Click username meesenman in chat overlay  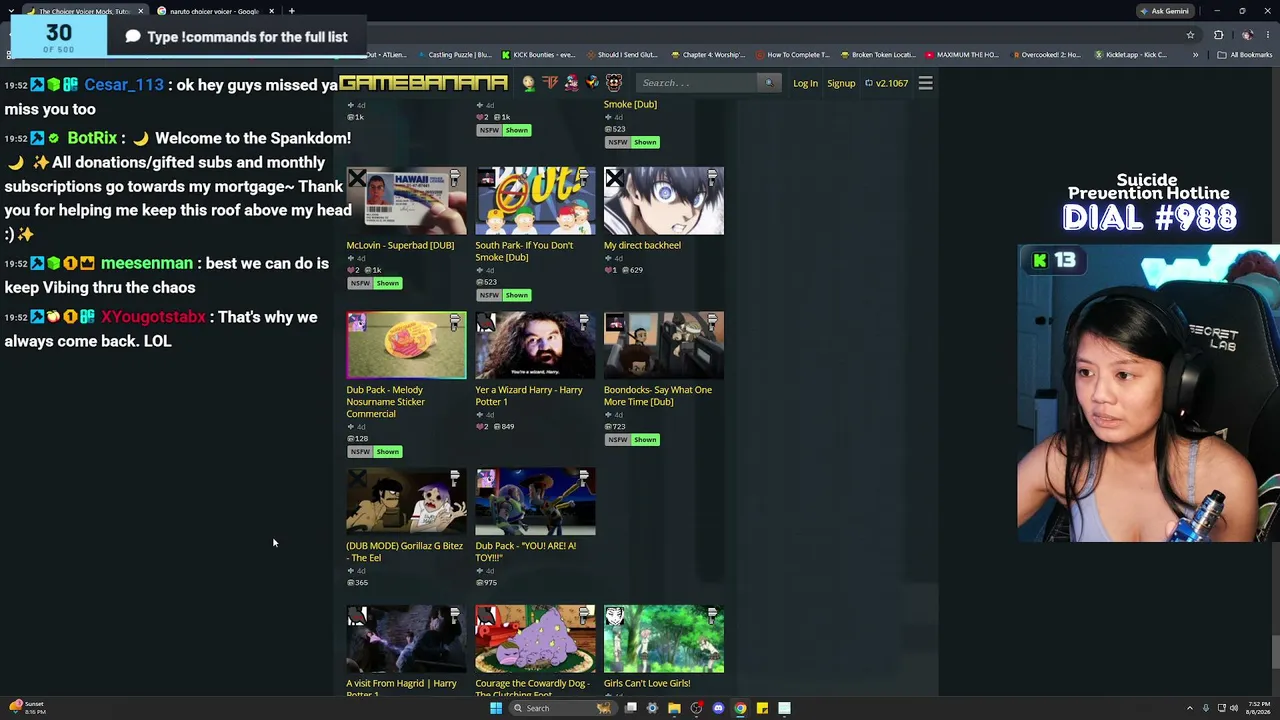coord(147,263)
